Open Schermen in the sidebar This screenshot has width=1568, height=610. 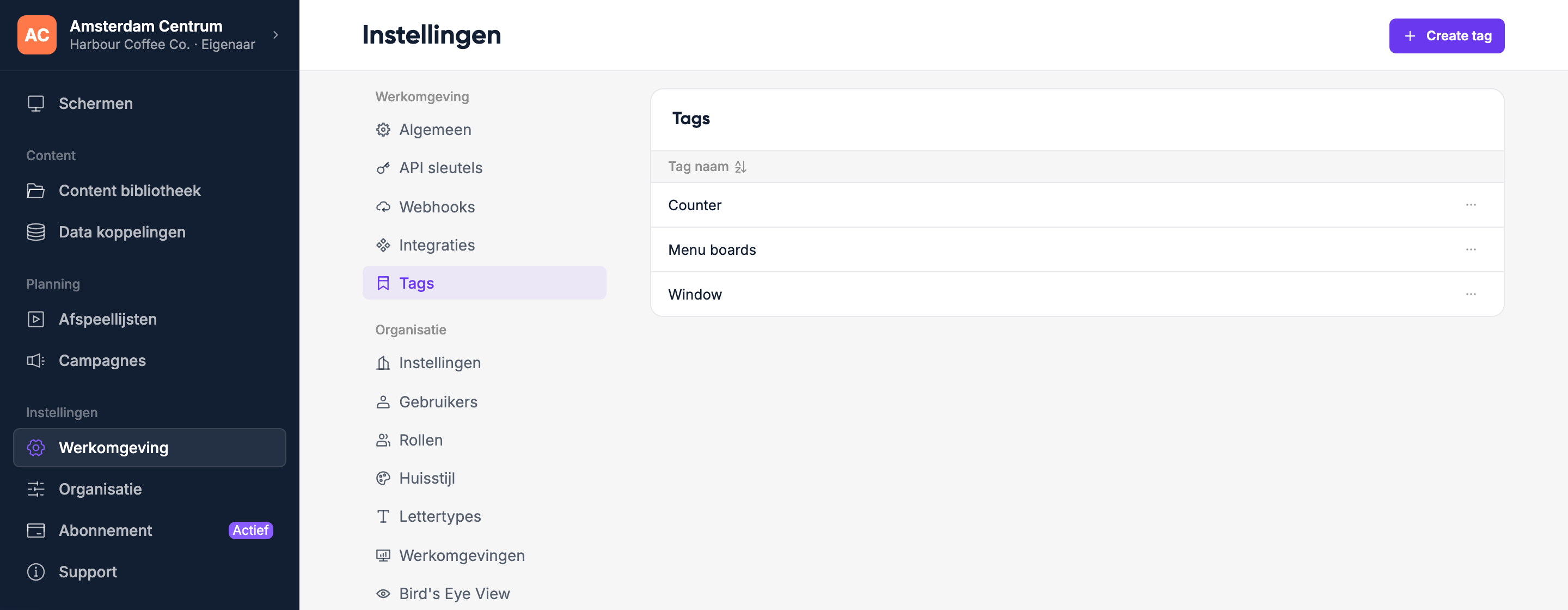click(149, 103)
